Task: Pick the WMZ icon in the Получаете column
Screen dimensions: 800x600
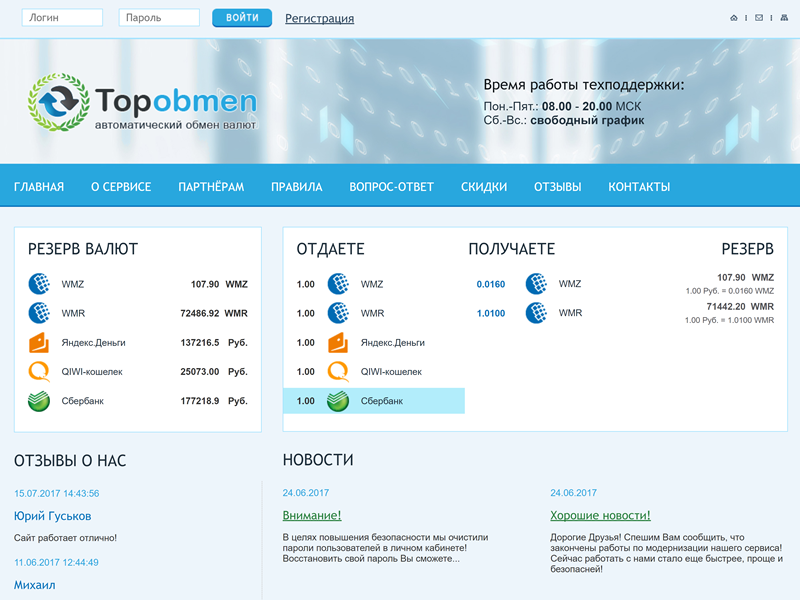Action: (537, 284)
